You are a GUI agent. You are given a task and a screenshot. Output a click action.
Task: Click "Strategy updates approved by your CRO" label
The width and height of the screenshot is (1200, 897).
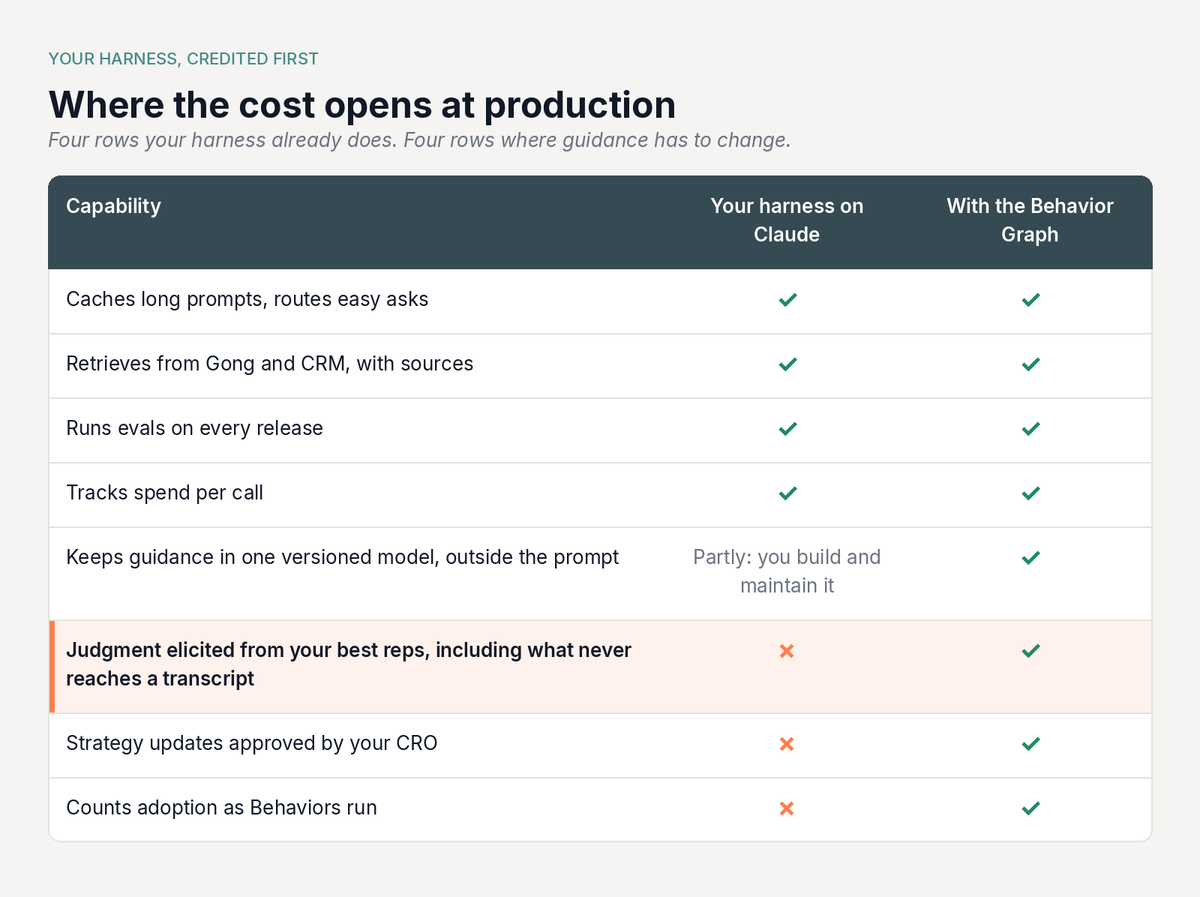[x=252, y=744]
